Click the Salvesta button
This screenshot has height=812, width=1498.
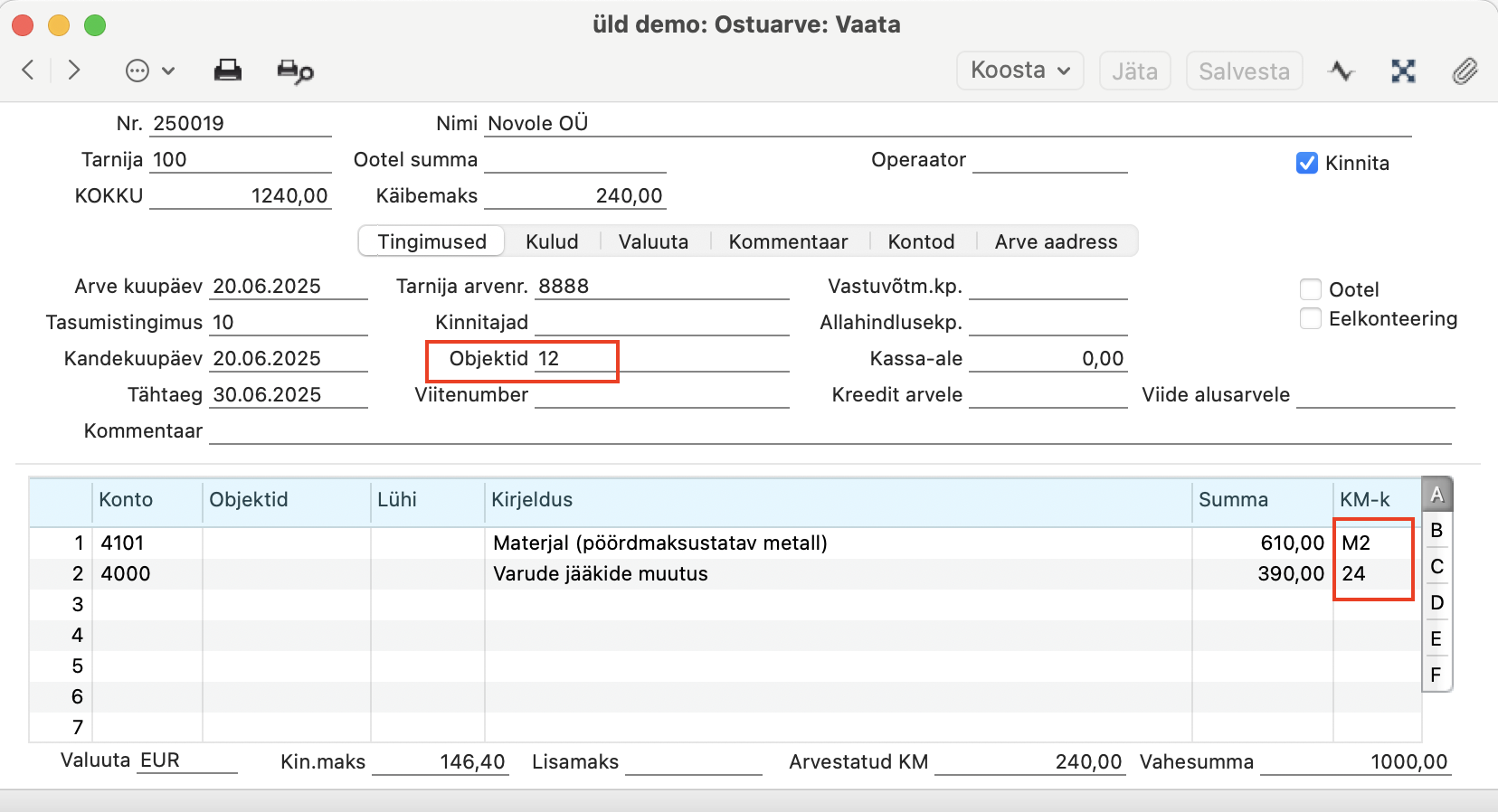click(x=1244, y=71)
